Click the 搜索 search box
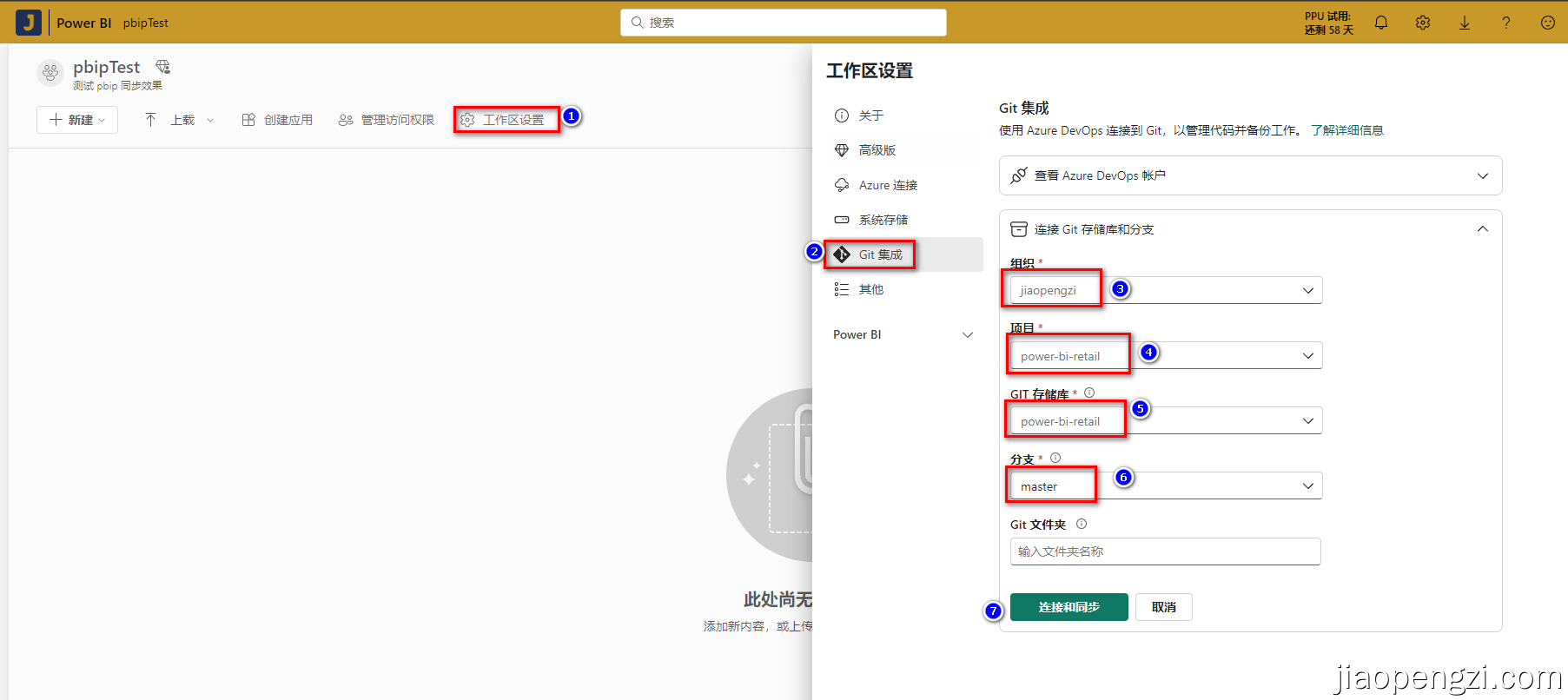This screenshot has width=1568, height=700. point(784,23)
